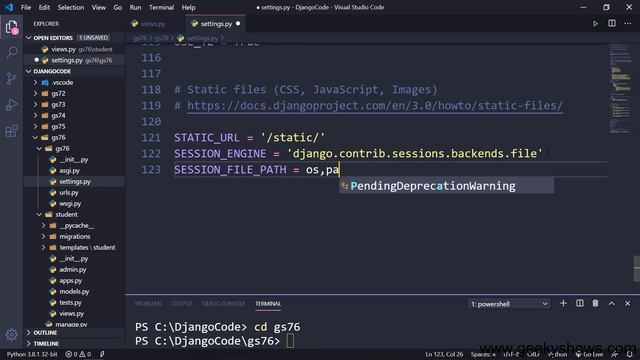Click the Go Live status bar button
The height and width of the screenshot is (360, 640).
(589, 354)
